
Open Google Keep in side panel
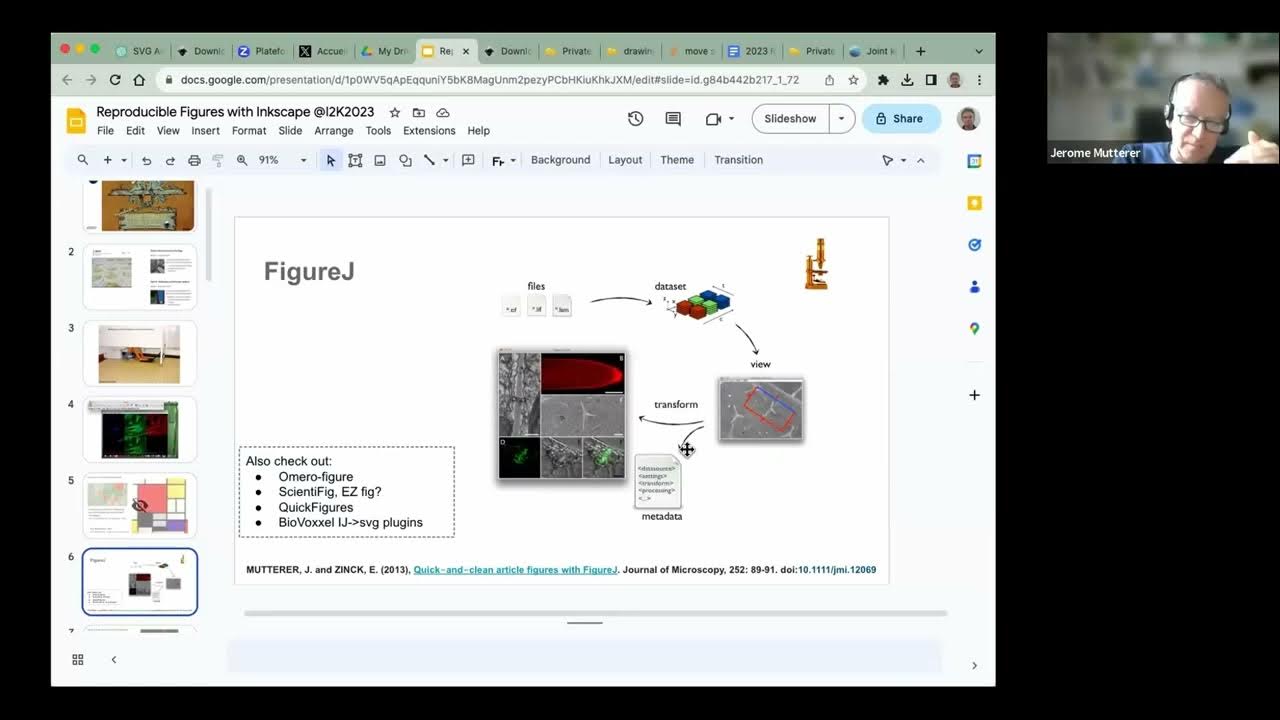tap(974, 203)
